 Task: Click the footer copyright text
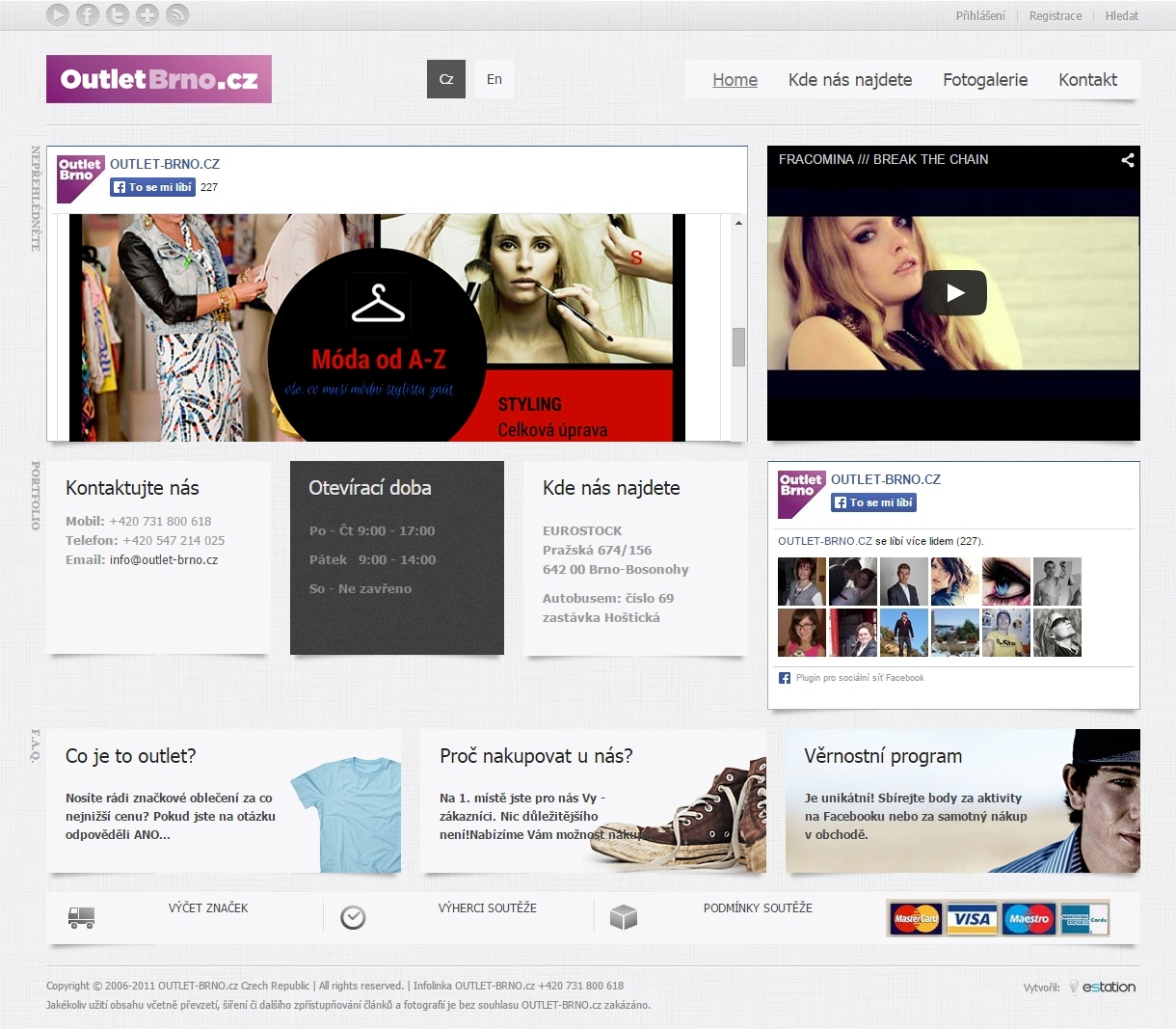(x=334, y=986)
